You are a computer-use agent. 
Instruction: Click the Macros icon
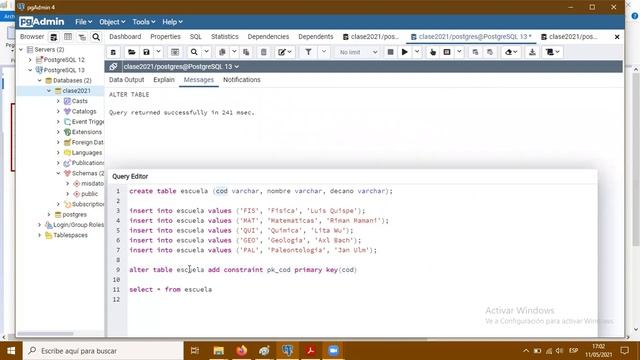click(x=553, y=52)
